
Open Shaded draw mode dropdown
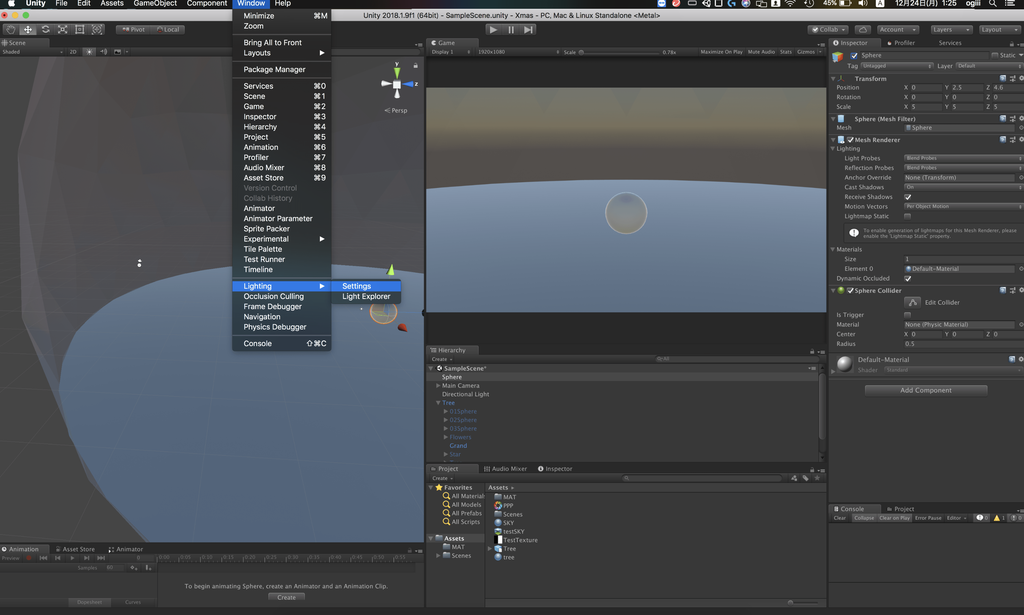pos(33,52)
